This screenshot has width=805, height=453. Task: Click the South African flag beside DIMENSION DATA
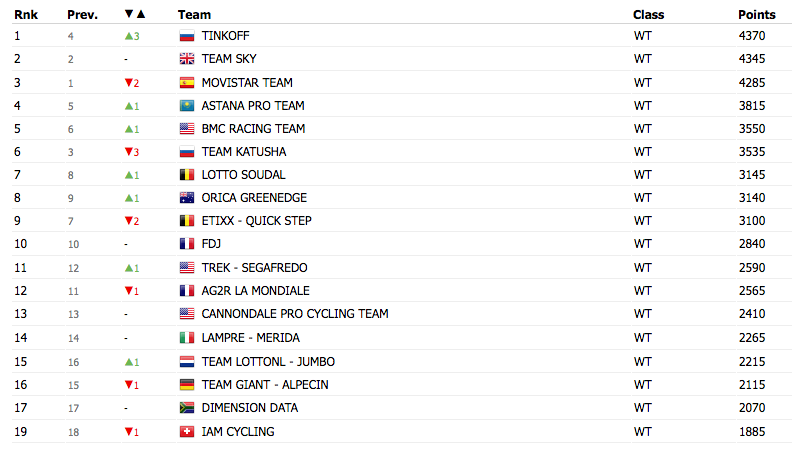pos(187,408)
